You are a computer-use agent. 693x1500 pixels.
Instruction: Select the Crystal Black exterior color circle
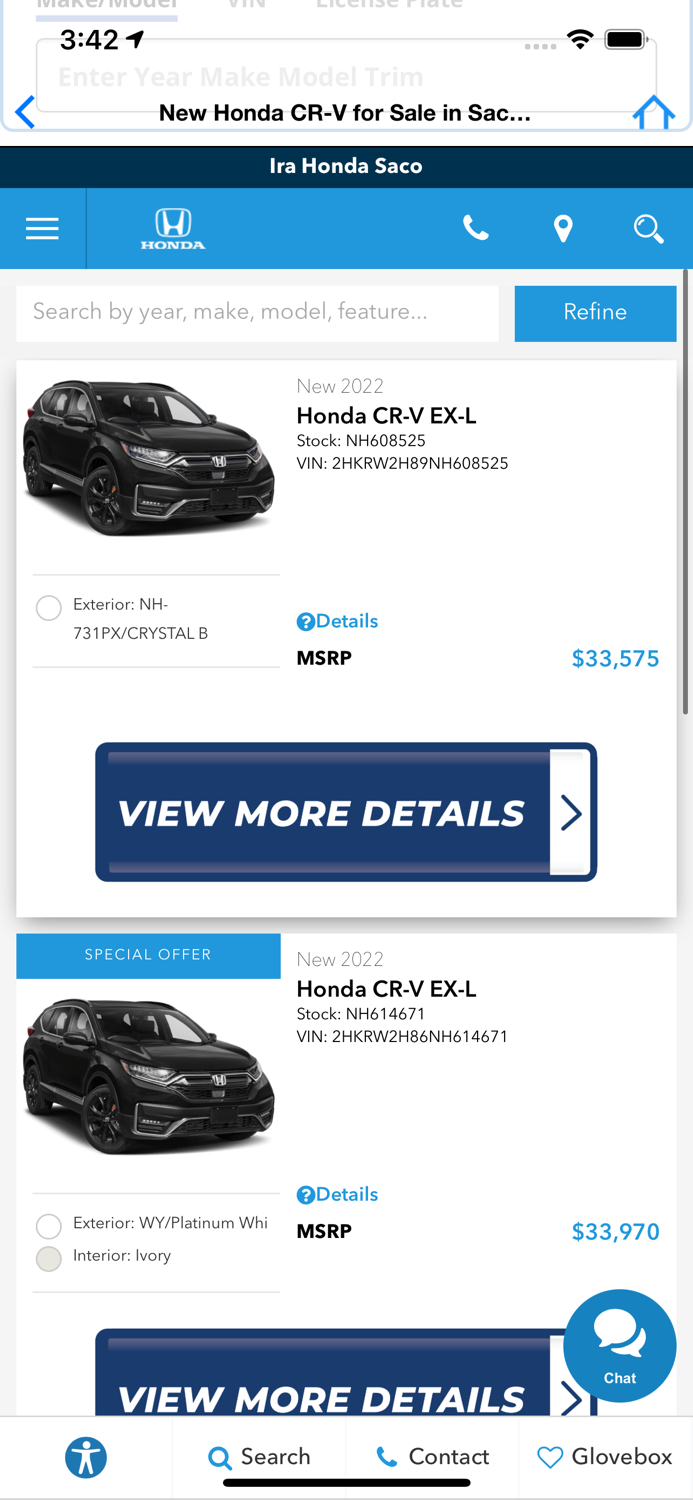tap(47, 608)
